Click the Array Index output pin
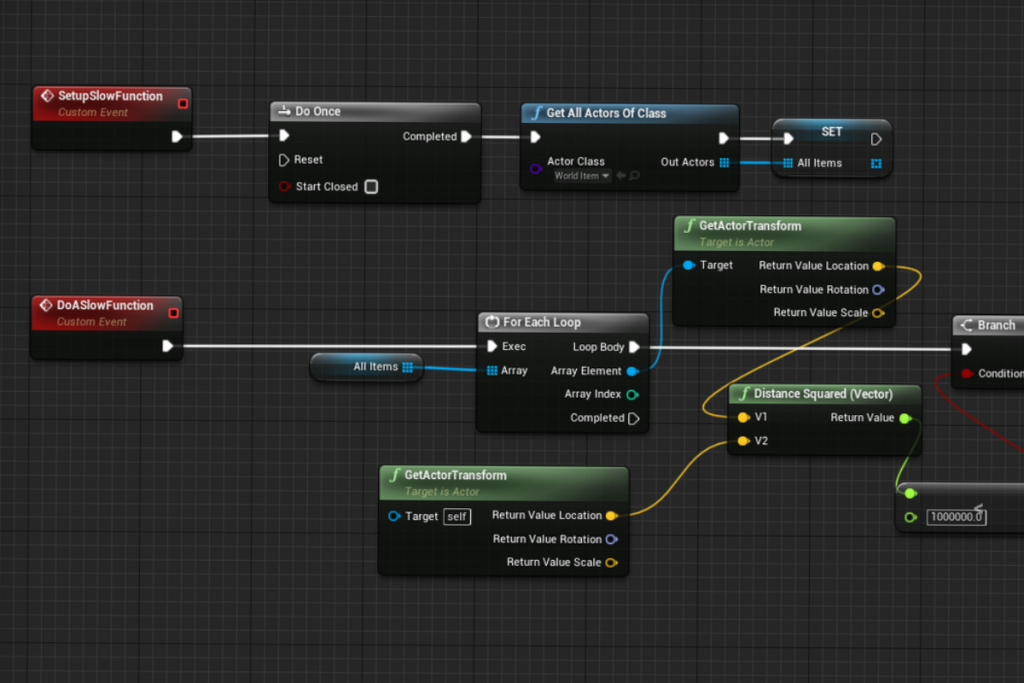The height and width of the screenshot is (683, 1024). point(632,395)
